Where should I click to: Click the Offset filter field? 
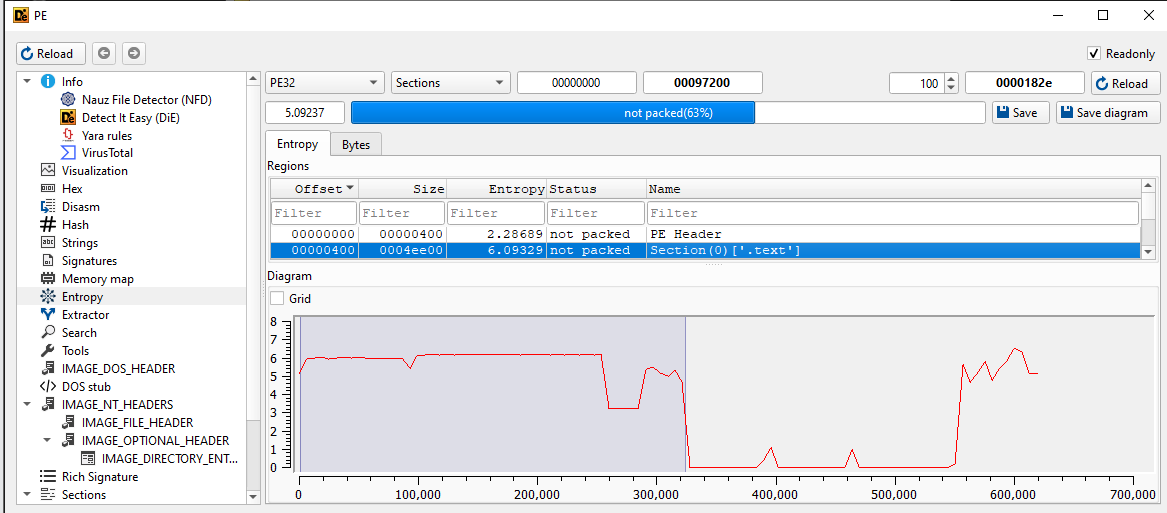pos(314,213)
